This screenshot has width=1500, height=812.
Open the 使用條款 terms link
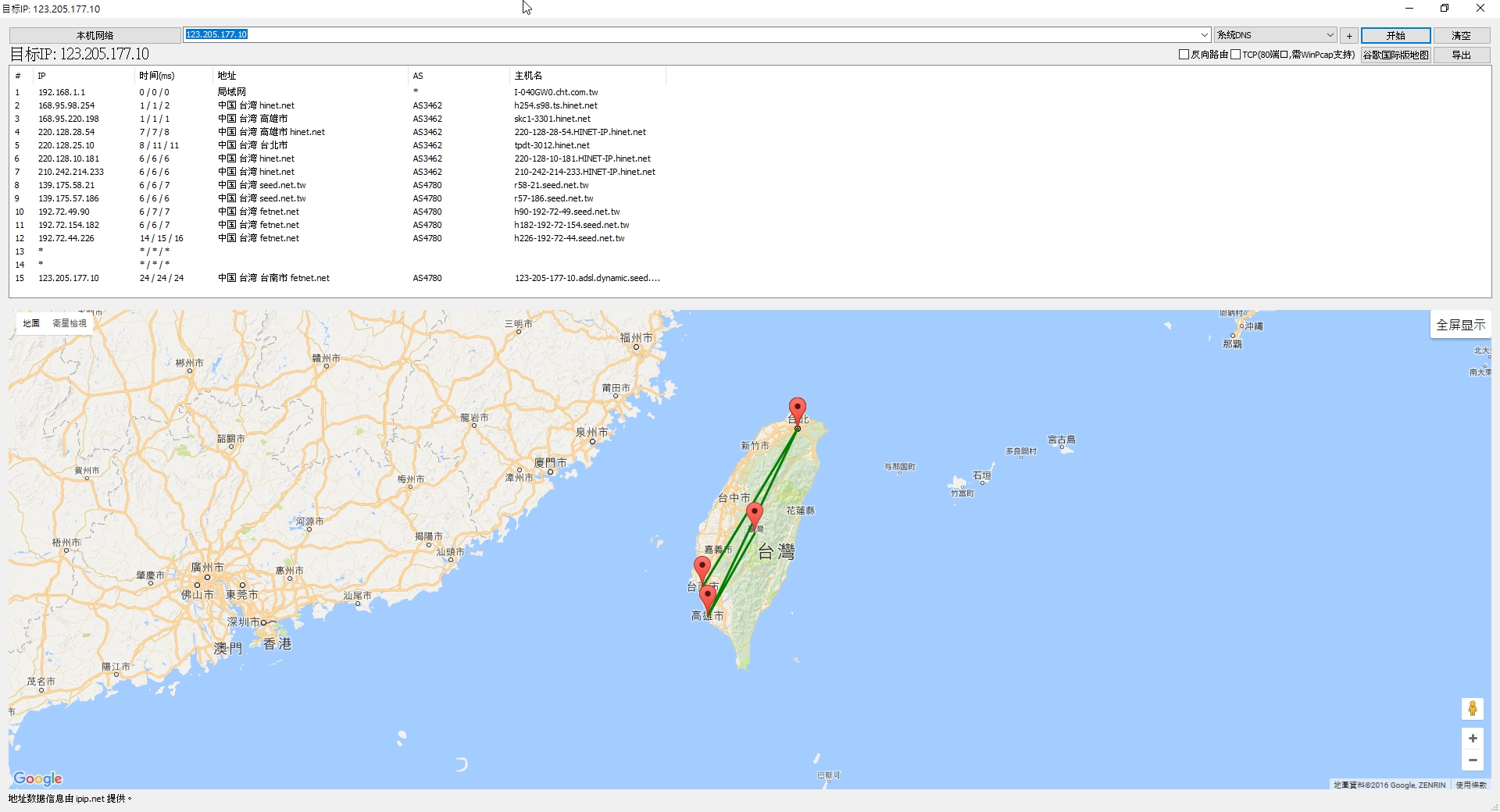point(1471,785)
